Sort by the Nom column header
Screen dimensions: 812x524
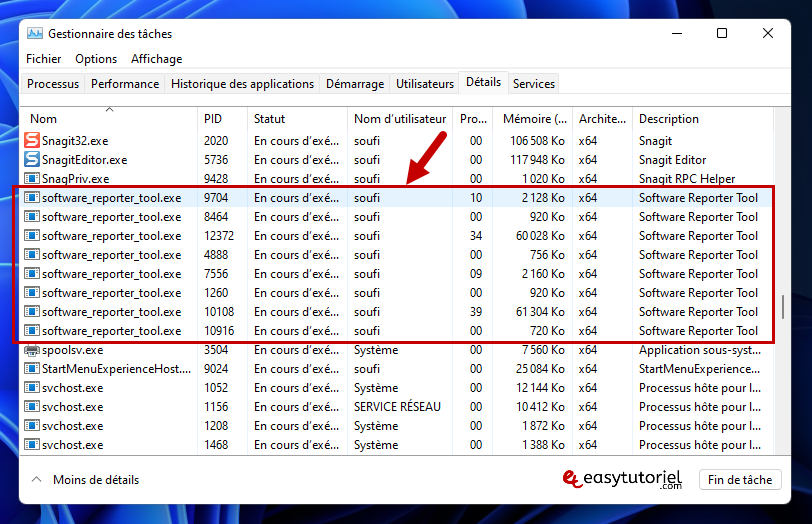pyautogui.click(x=109, y=119)
